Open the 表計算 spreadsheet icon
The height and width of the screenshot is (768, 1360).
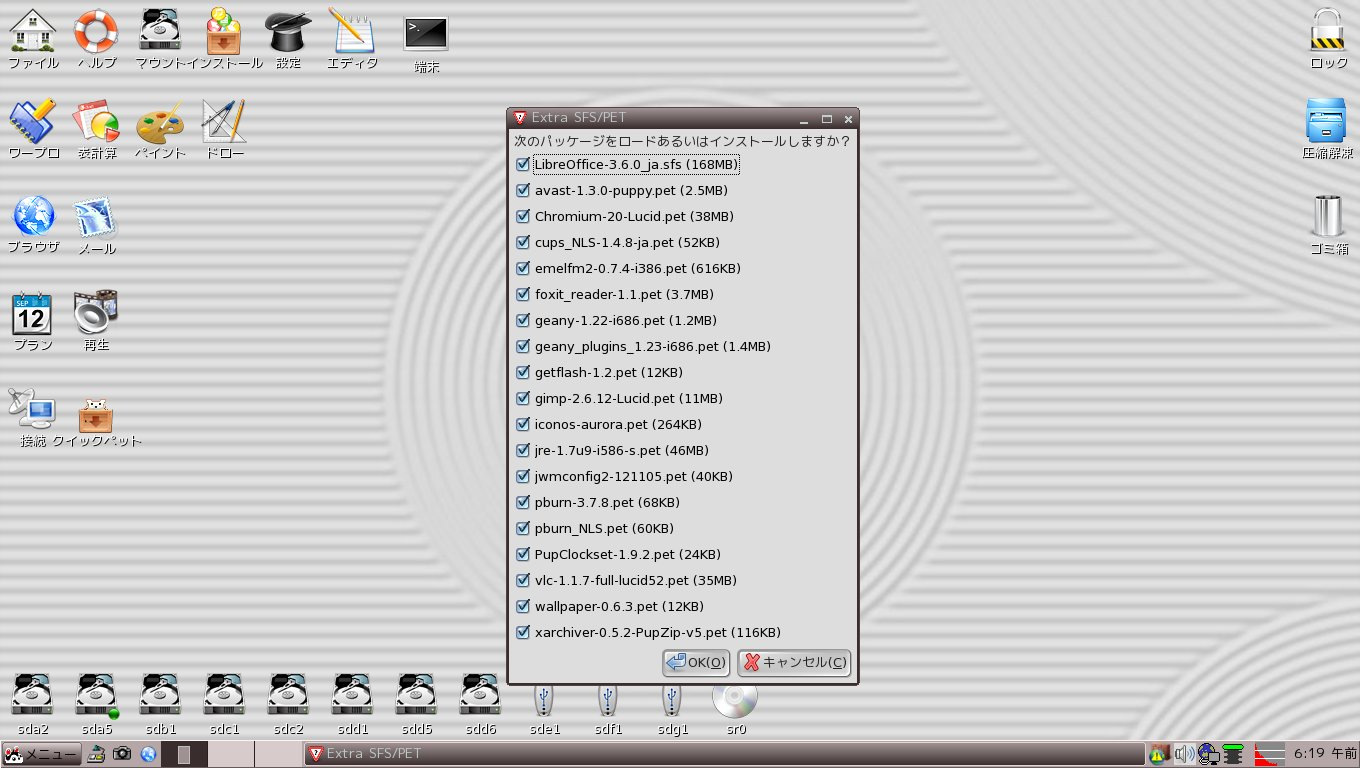(x=96, y=122)
